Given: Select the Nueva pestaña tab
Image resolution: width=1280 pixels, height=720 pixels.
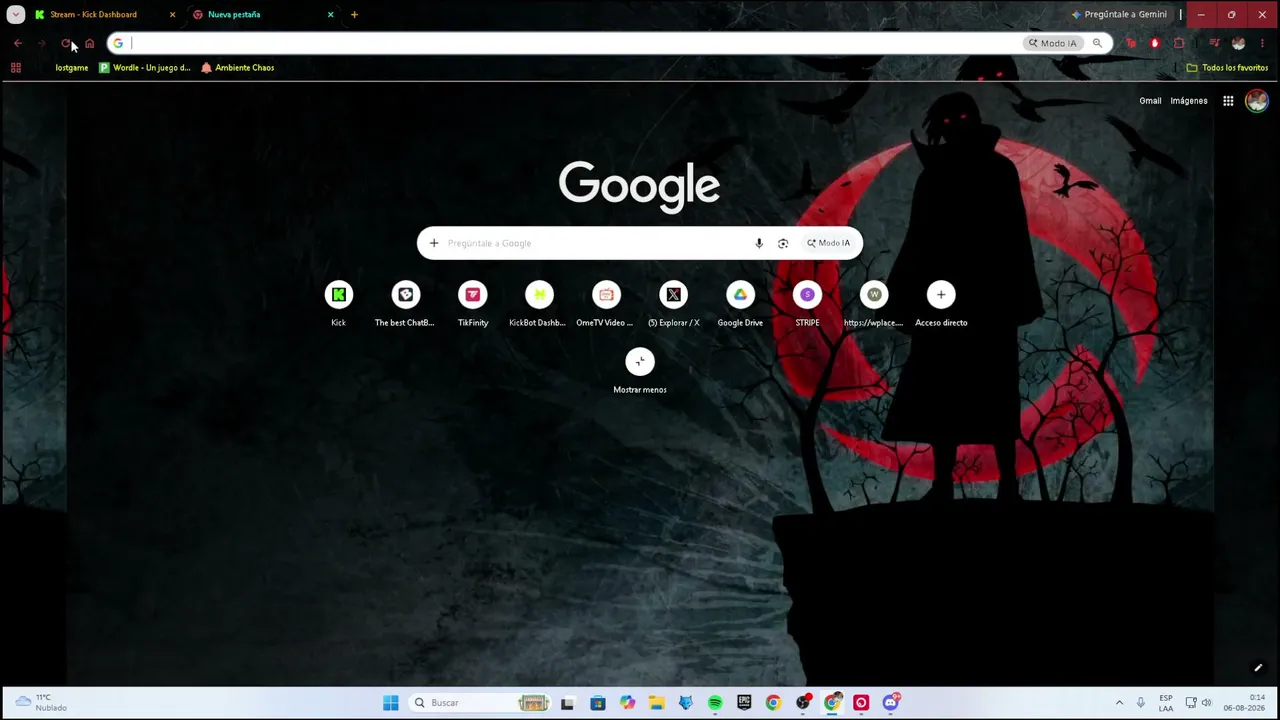Looking at the screenshot, I should pyautogui.click(x=234, y=15).
